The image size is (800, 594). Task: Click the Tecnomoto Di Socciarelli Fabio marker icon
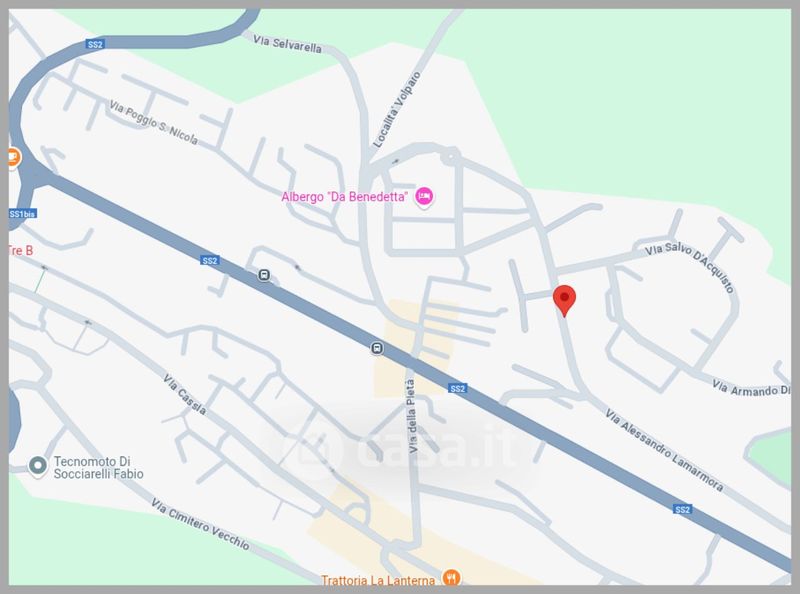coord(37,466)
